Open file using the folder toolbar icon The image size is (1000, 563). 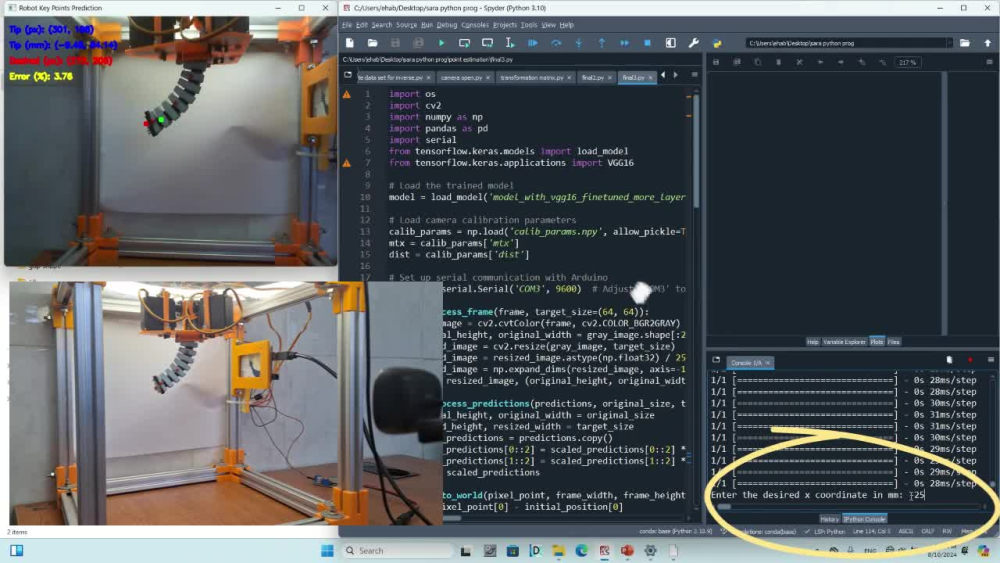click(x=372, y=43)
